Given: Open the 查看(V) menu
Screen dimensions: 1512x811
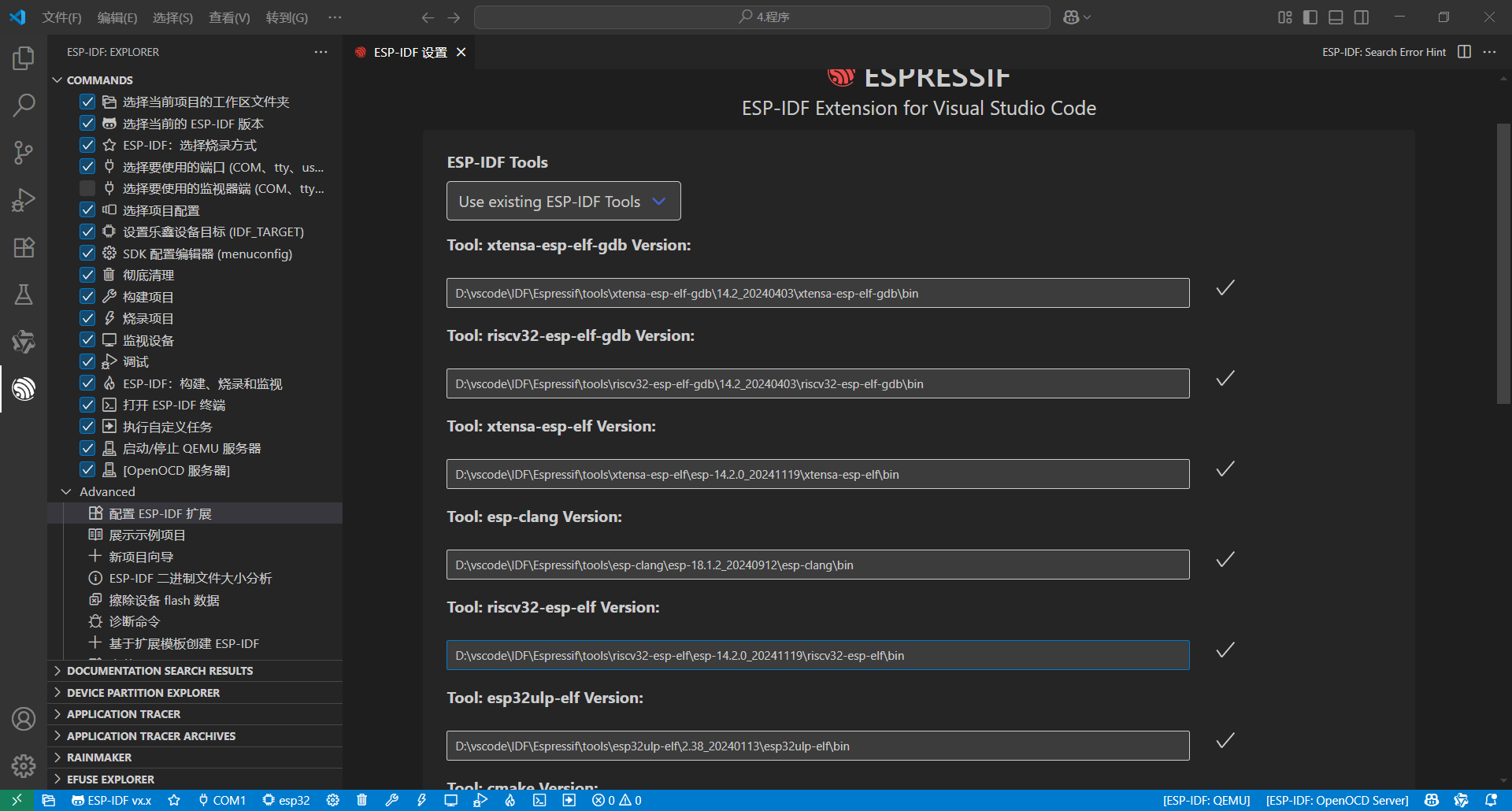Looking at the screenshot, I should coord(228,17).
